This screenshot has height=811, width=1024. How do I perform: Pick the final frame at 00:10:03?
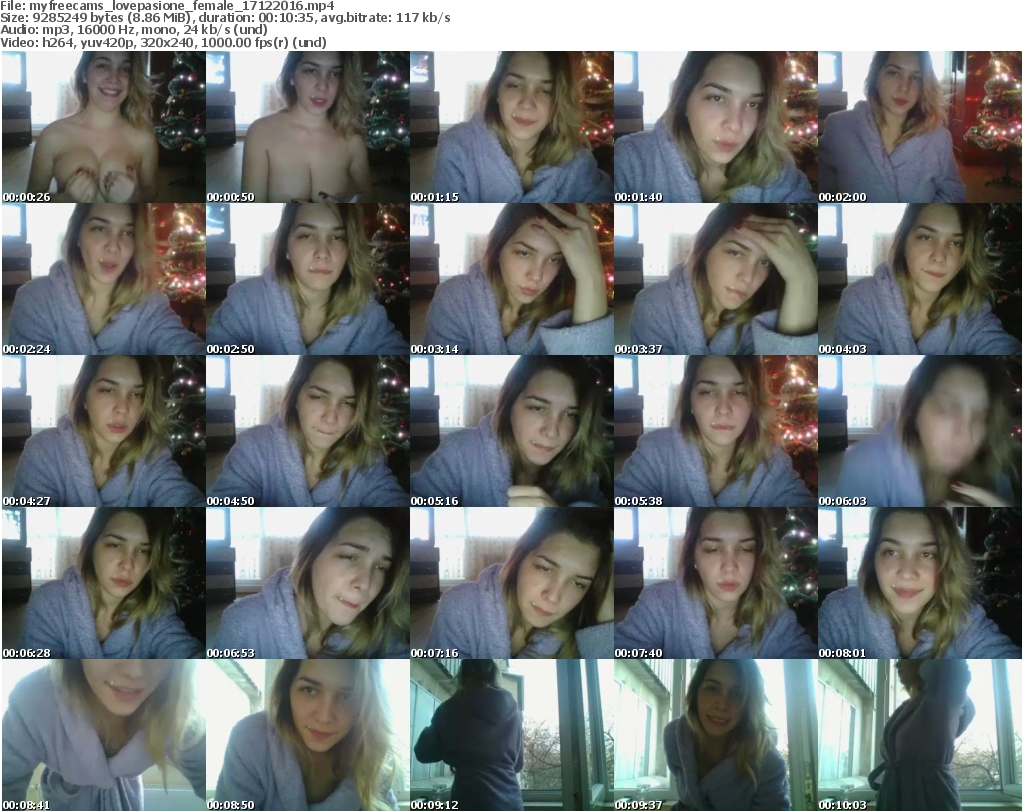920,735
